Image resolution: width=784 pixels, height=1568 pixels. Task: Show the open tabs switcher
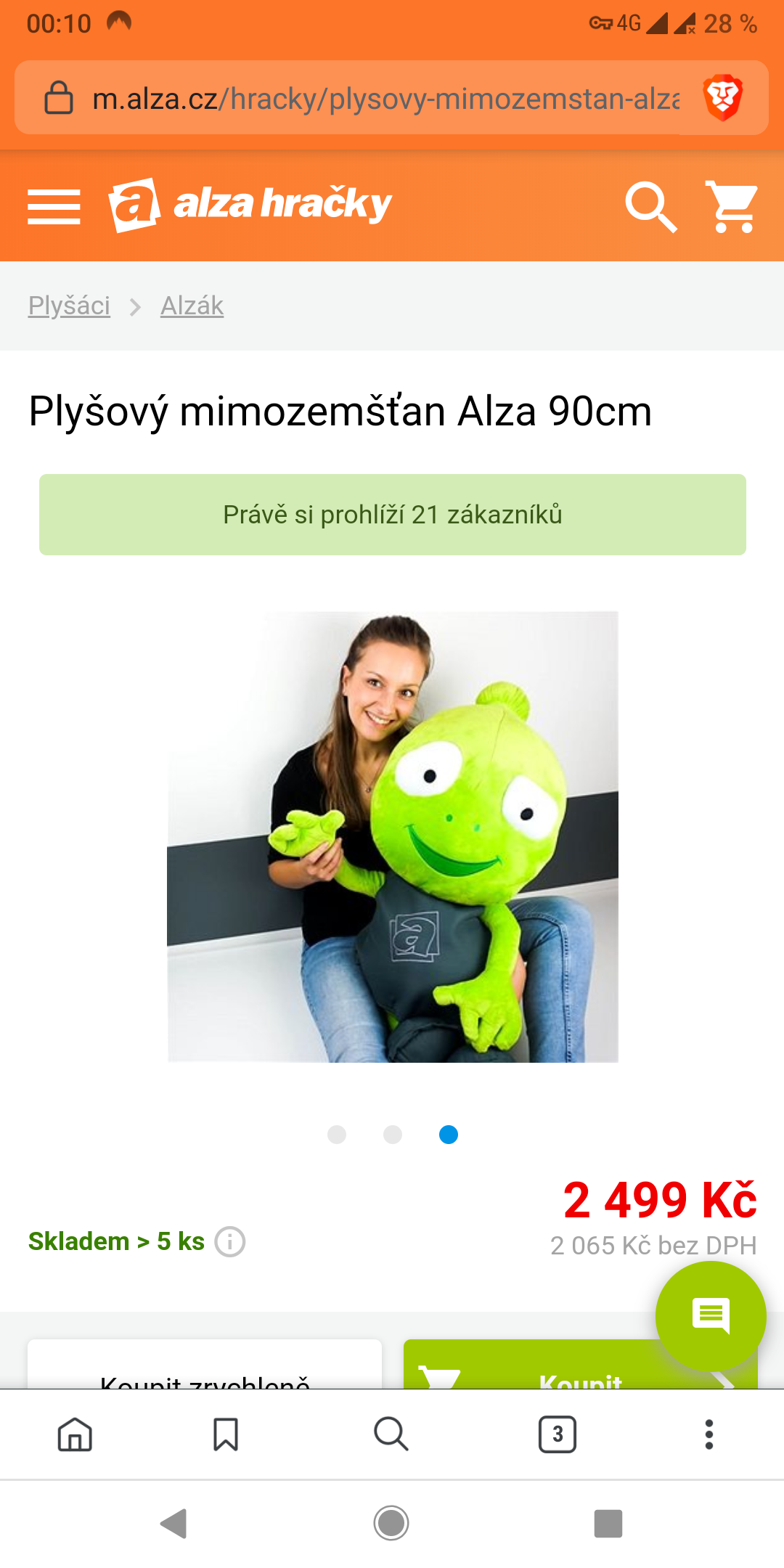click(558, 1434)
